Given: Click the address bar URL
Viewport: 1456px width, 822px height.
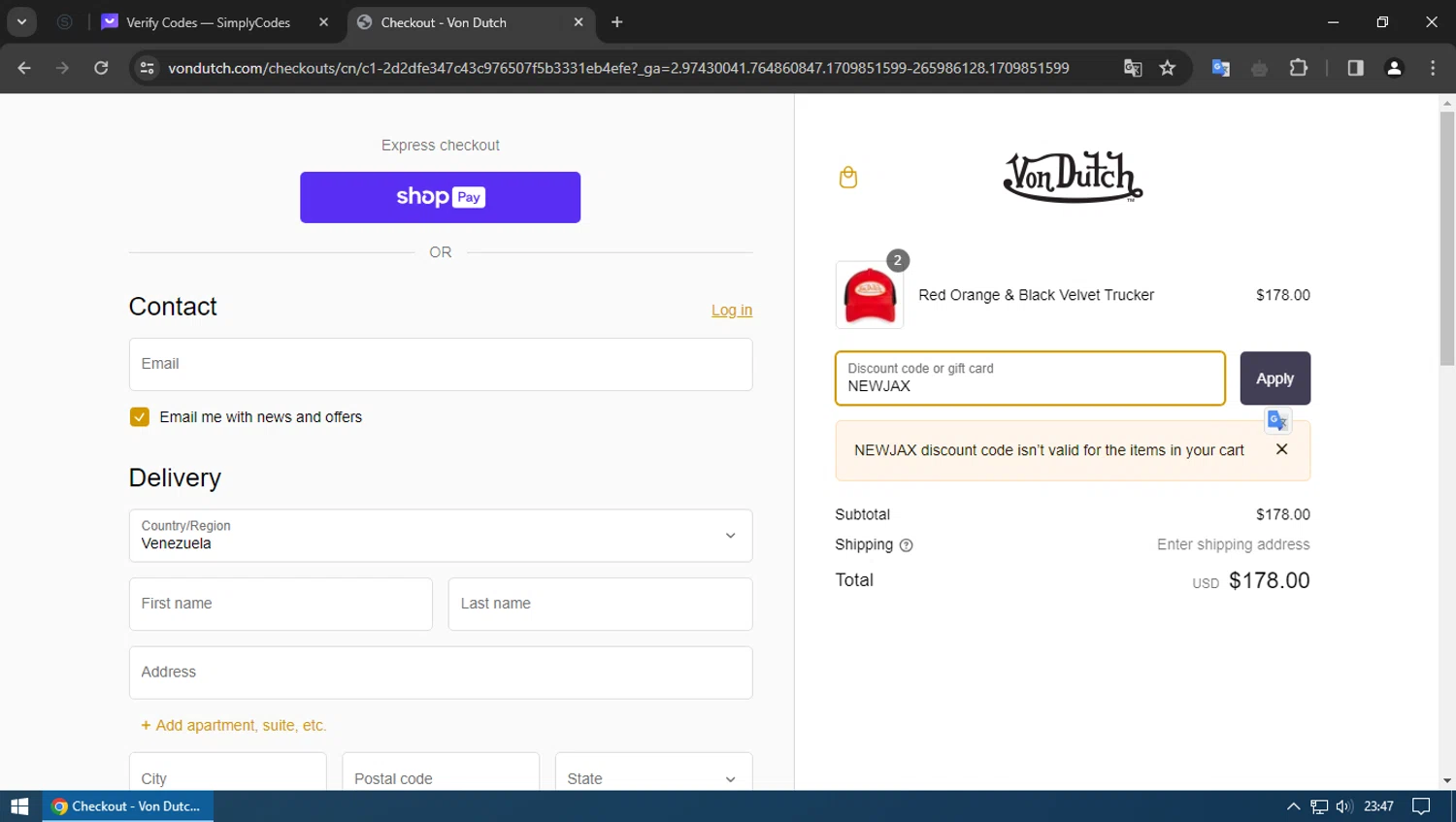Looking at the screenshot, I should click(618, 68).
